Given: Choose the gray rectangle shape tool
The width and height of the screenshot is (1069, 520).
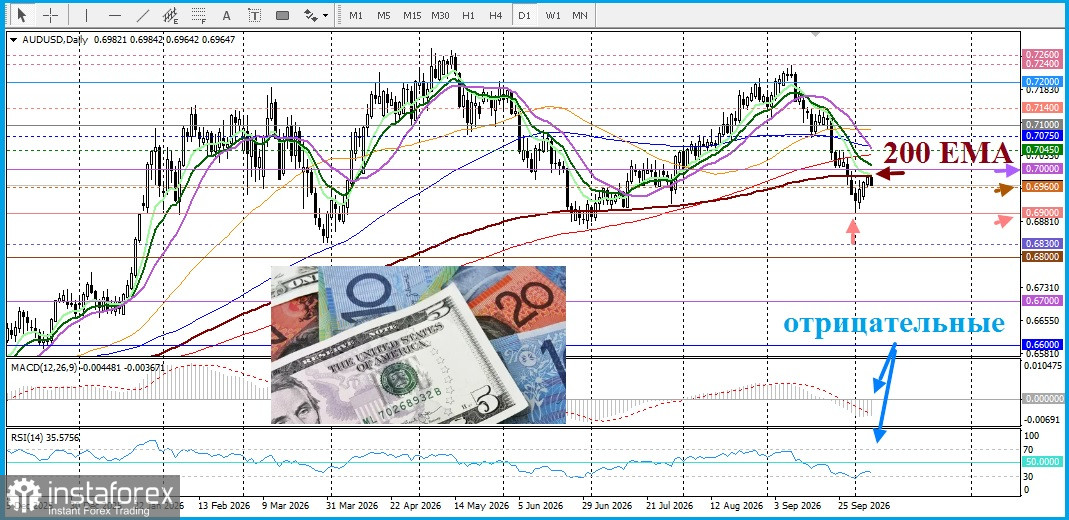Looking at the screenshot, I should tap(282, 14).
